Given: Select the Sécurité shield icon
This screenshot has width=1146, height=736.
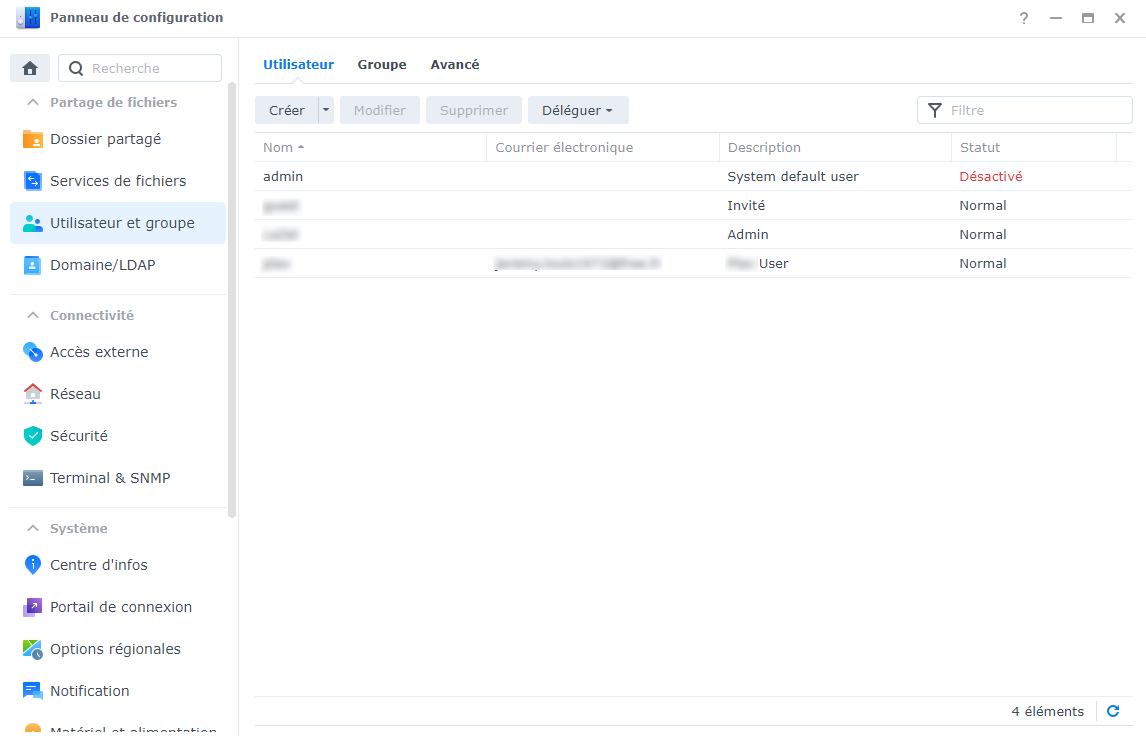Looking at the screenshot, I should coord(33,436).
